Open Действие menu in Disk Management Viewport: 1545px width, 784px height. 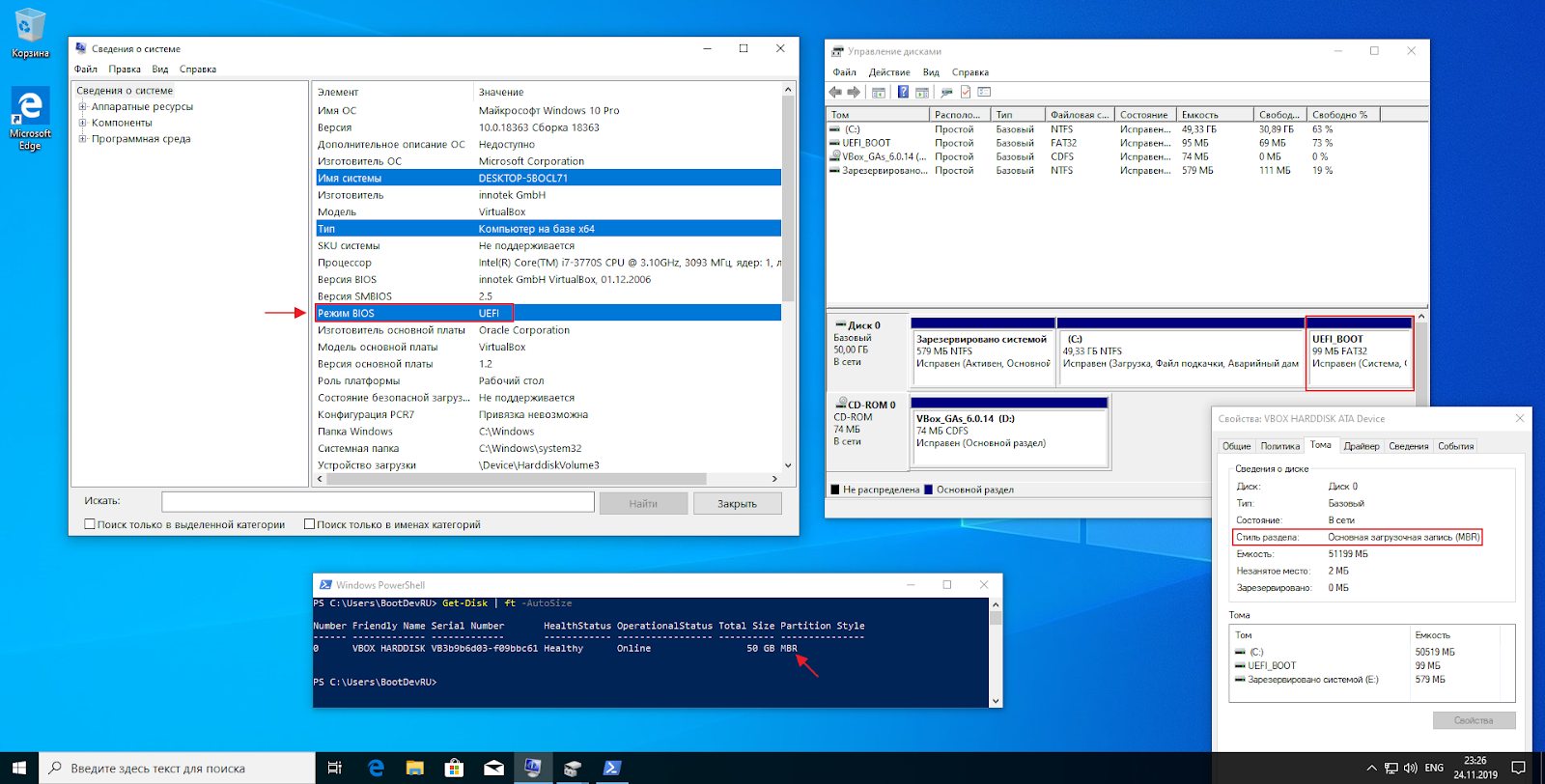(x=889, y=72)
